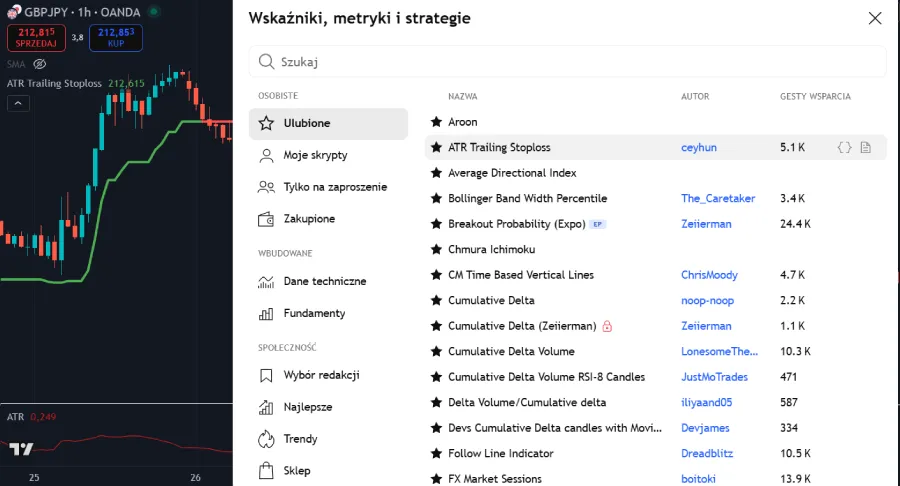Add Devs Cumulative Delta candles indicator
This screenshot has width=900, height=486.
point(655,428)
